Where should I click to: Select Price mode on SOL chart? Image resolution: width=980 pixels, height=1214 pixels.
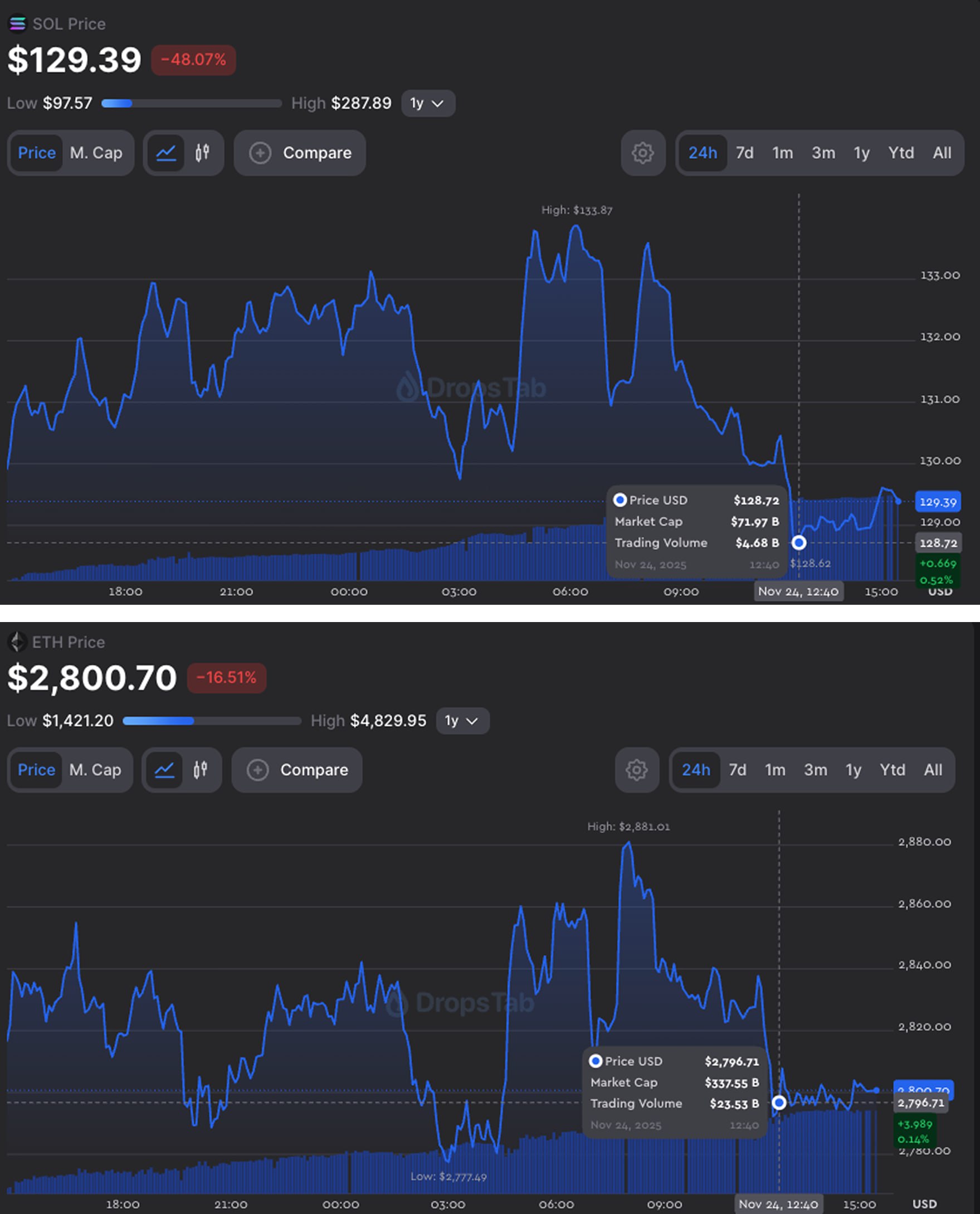click(37, 153)
